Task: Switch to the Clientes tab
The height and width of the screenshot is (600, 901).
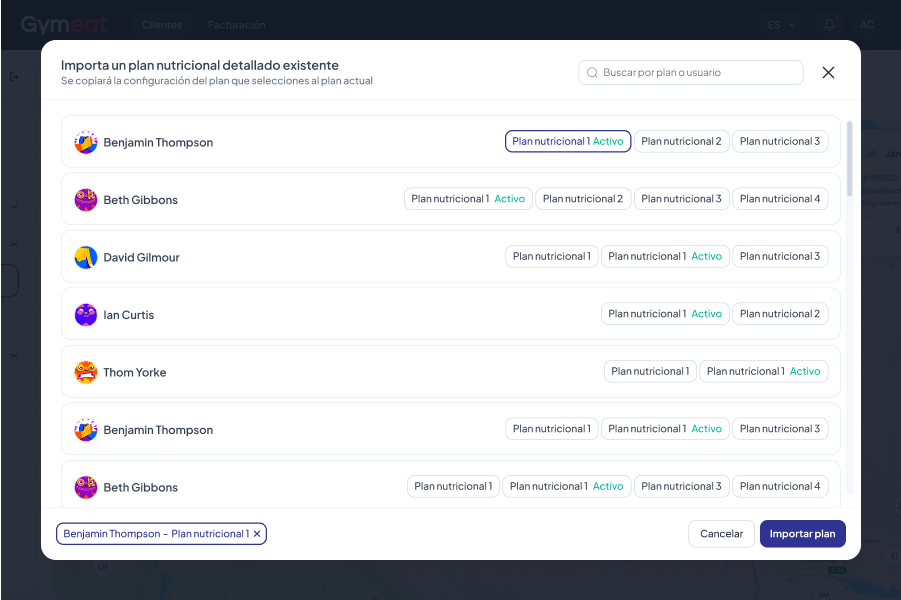Action: (162, 24)
